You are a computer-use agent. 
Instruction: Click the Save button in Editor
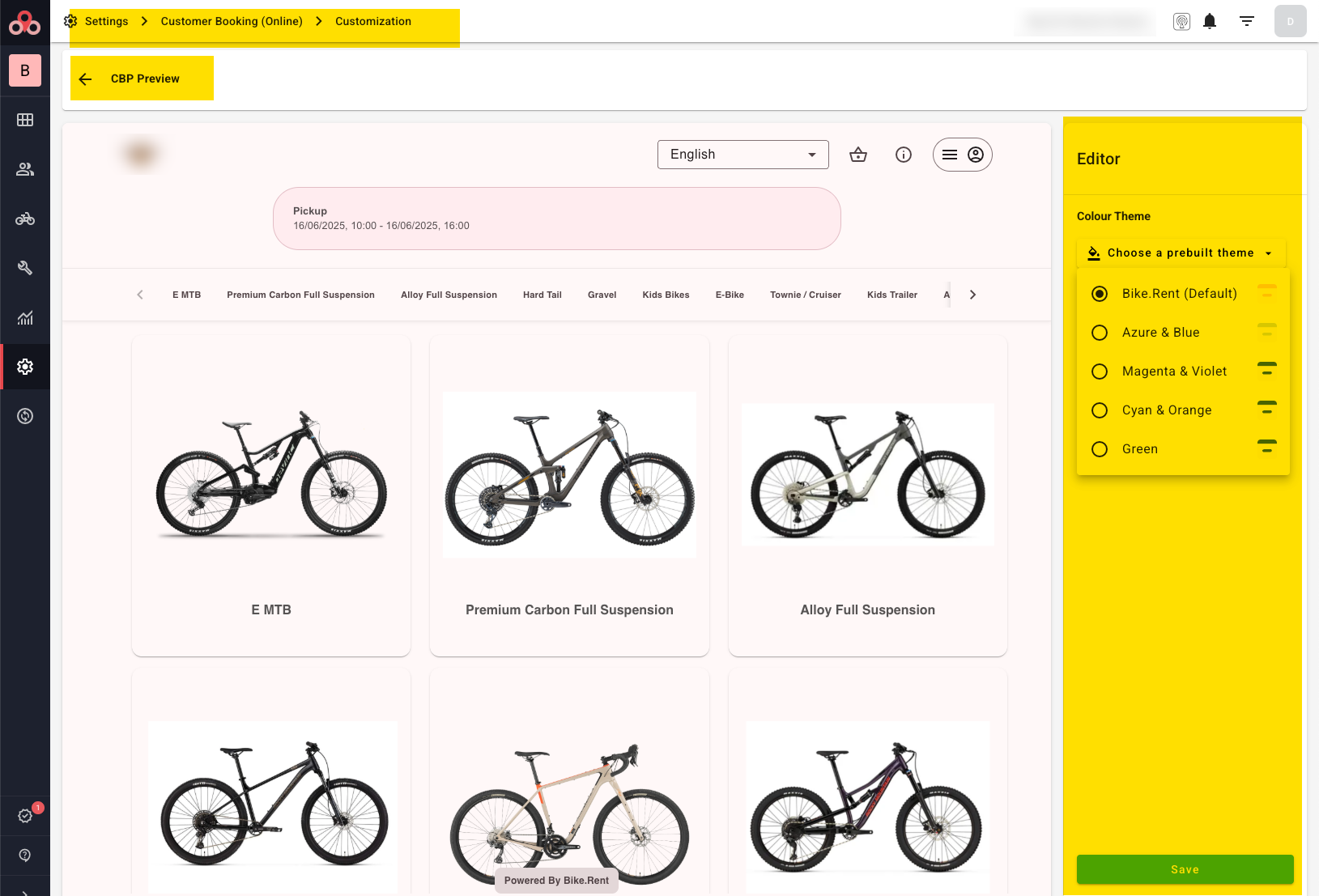click(x=1185, y=869)
